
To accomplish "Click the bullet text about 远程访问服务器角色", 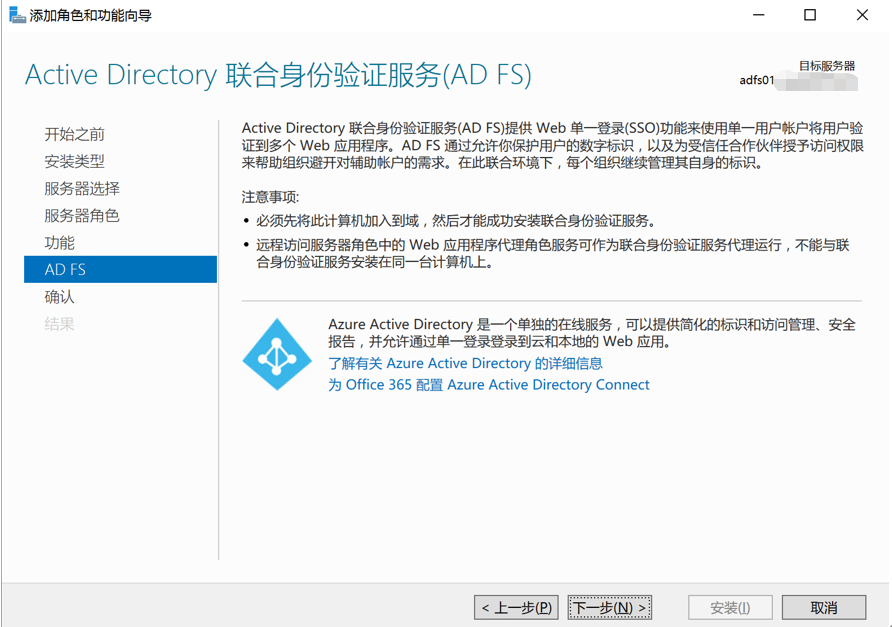I will pos(552,254).
